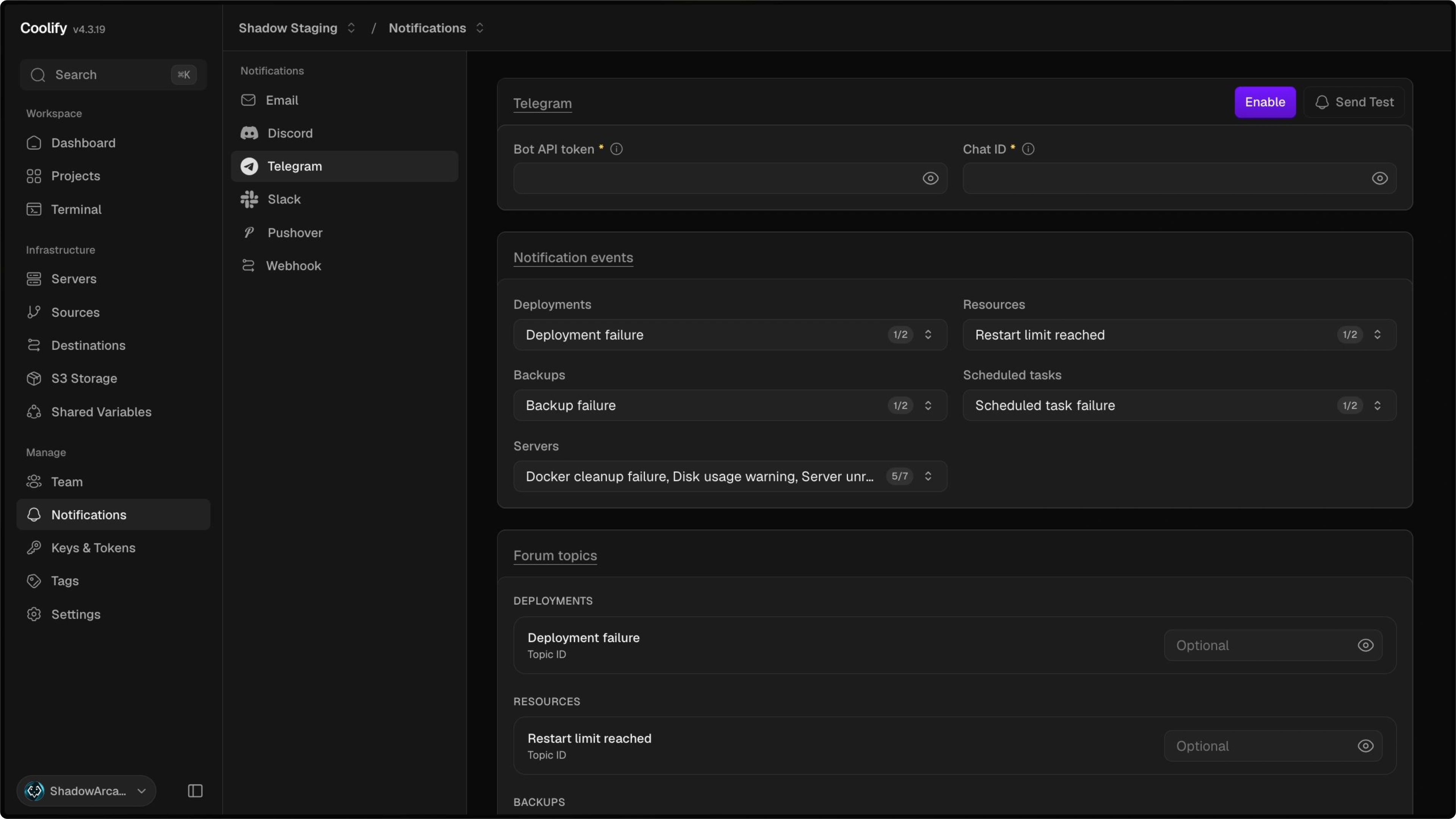Open ShadowArca account menu chevron
The height and width of the screenshot is (819, 1456).
pos(141,791)
